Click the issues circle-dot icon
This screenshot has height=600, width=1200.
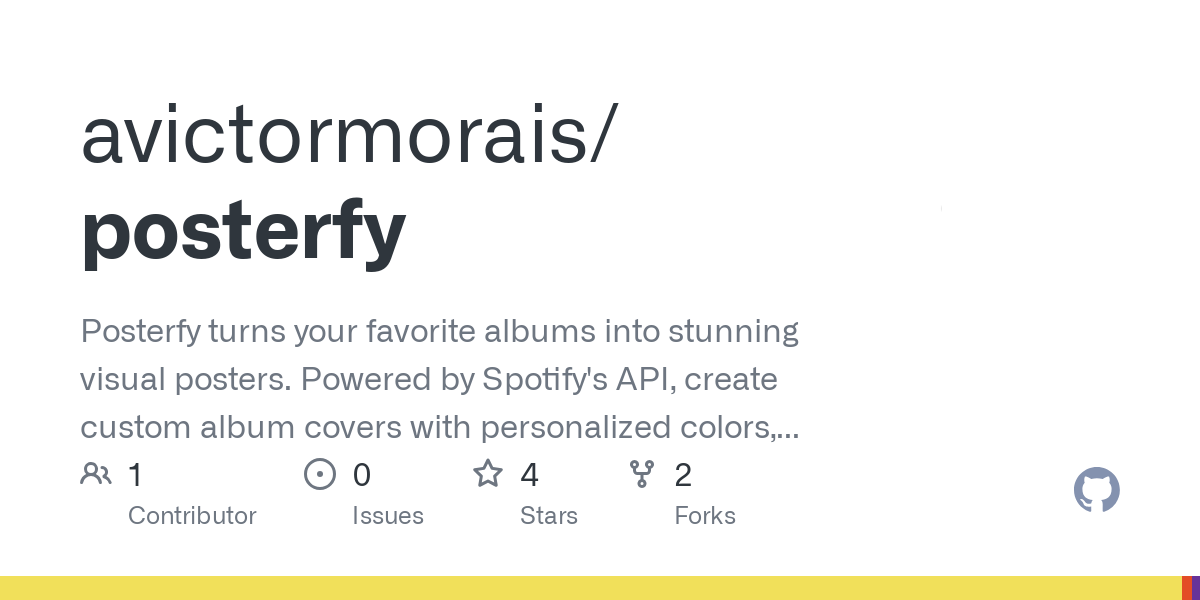tap(320, 474)
